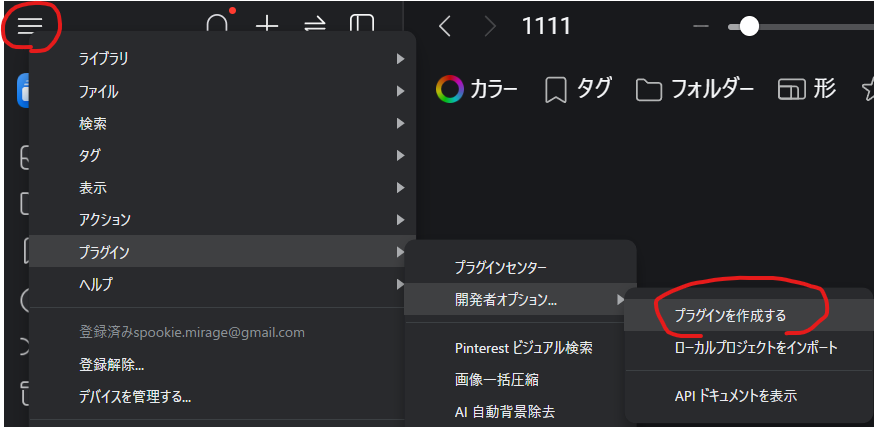Open the 検索 menu item
This screenshot has width=874, height=427.
(x=222, y=123)
